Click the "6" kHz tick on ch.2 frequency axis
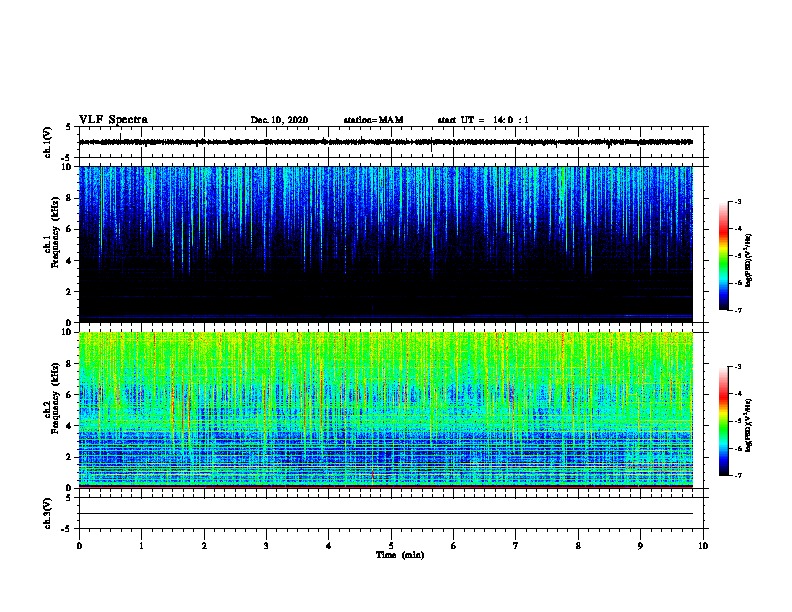This screenshot has width=792, height=612. [x=69, y=395]
